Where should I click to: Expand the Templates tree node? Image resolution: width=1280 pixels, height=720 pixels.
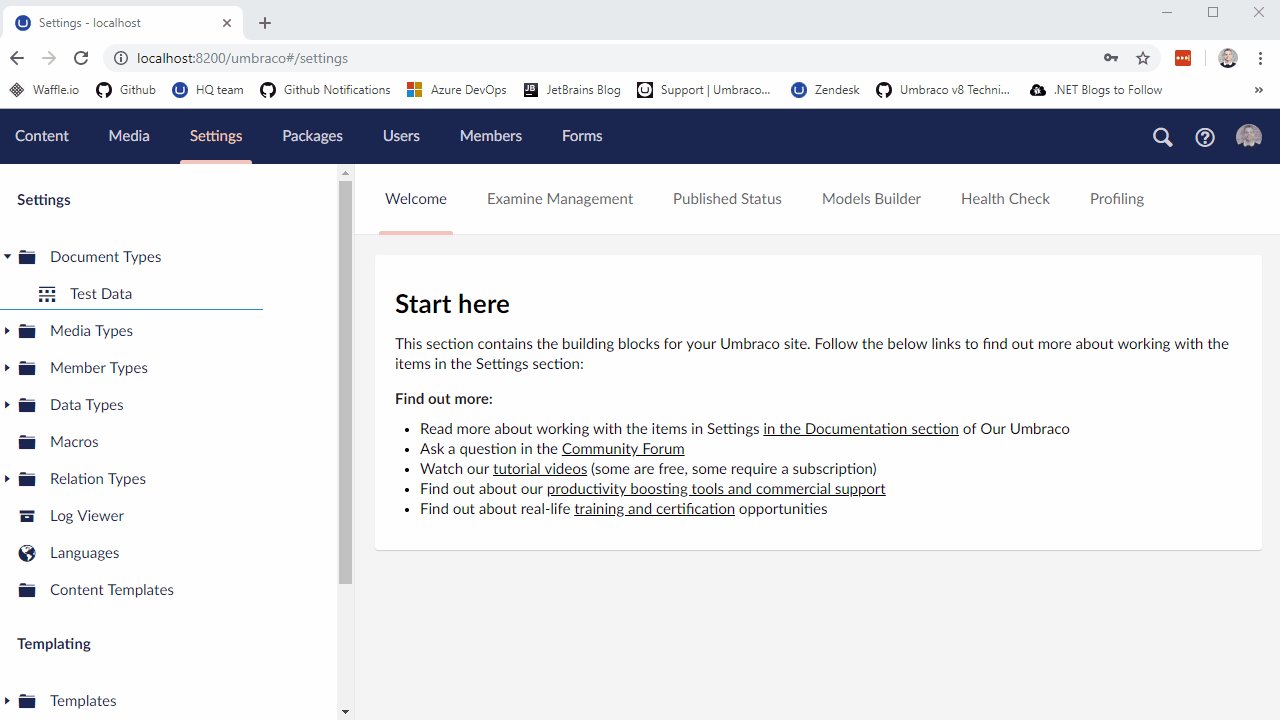point(8,700)
